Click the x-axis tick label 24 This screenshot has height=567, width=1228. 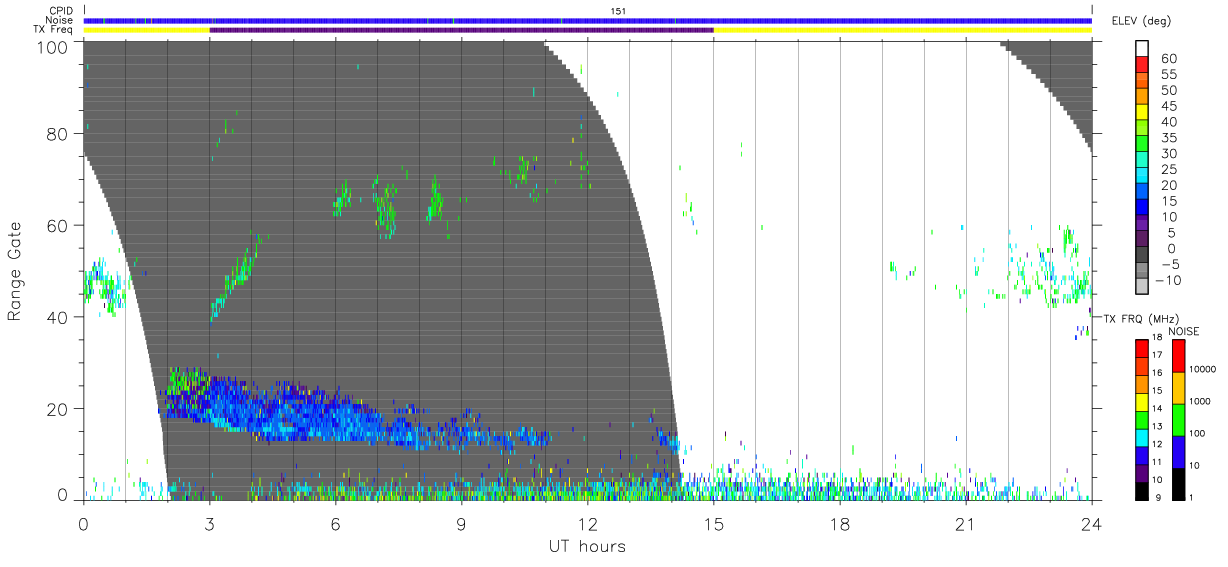(x=1091, y=523)
